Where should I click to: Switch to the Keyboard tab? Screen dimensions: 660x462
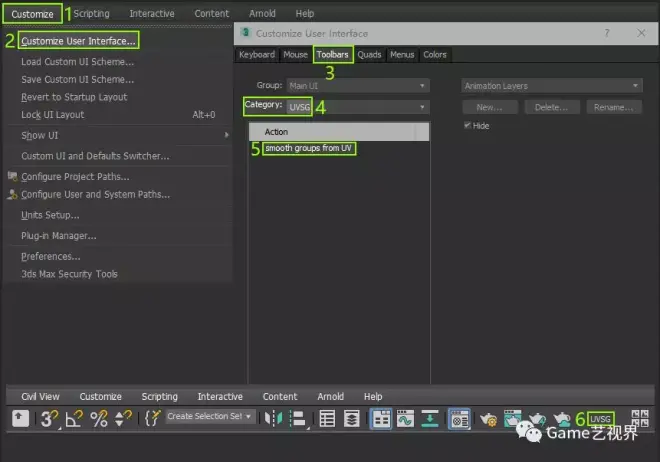257,55
